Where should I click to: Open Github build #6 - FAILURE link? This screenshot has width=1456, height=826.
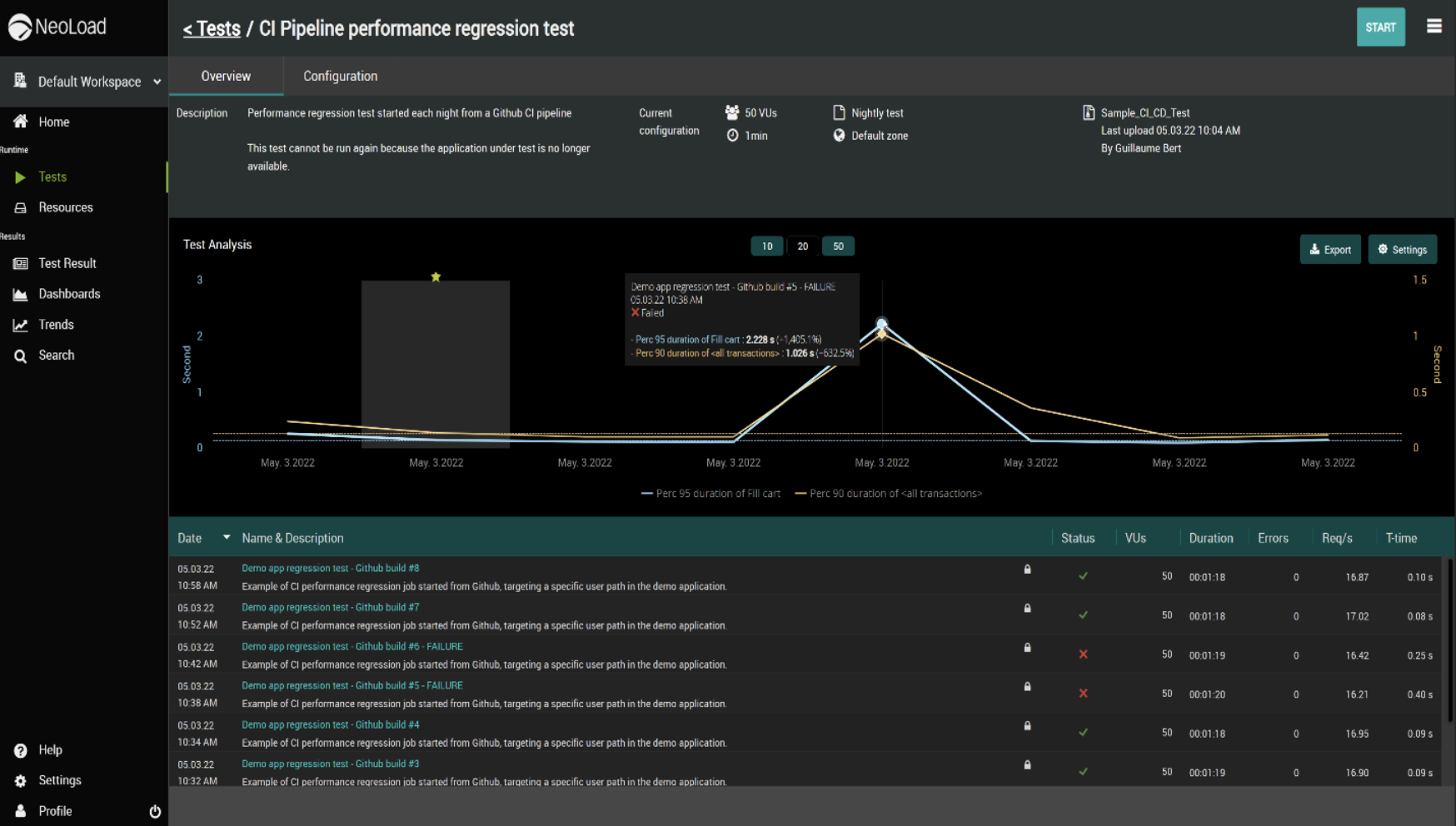click(352, 646)
